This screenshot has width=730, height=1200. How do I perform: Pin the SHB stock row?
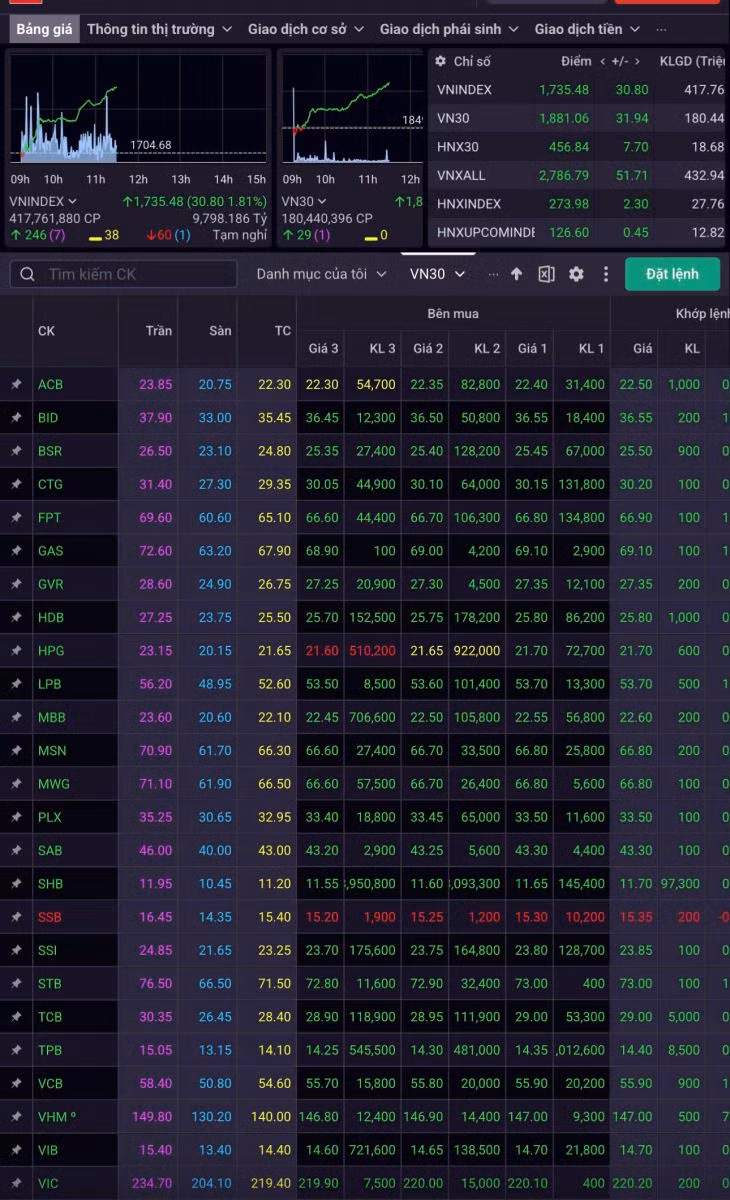pos(16,884)
